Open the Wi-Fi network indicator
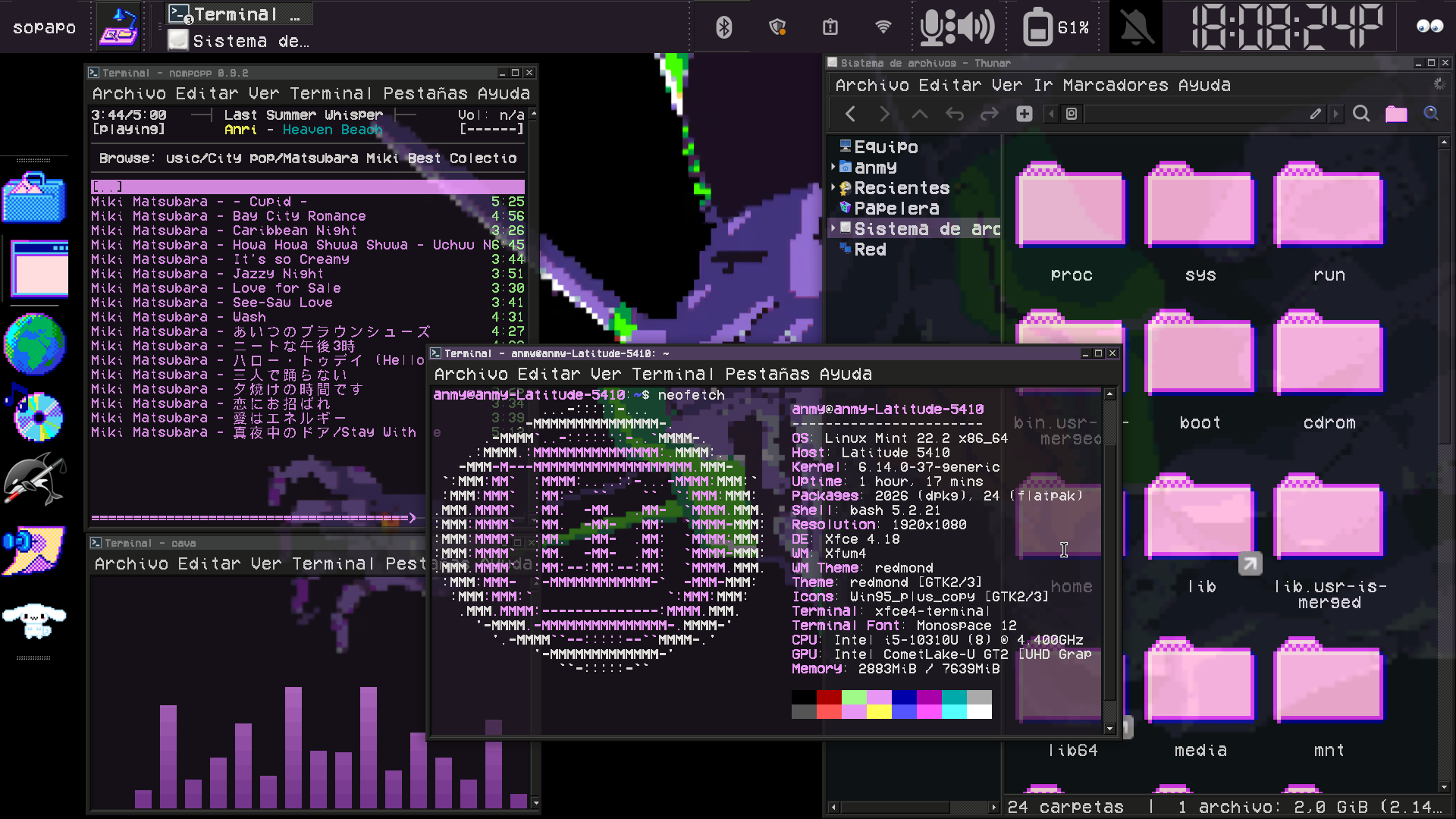1456x819 pixels. (883, 27)
